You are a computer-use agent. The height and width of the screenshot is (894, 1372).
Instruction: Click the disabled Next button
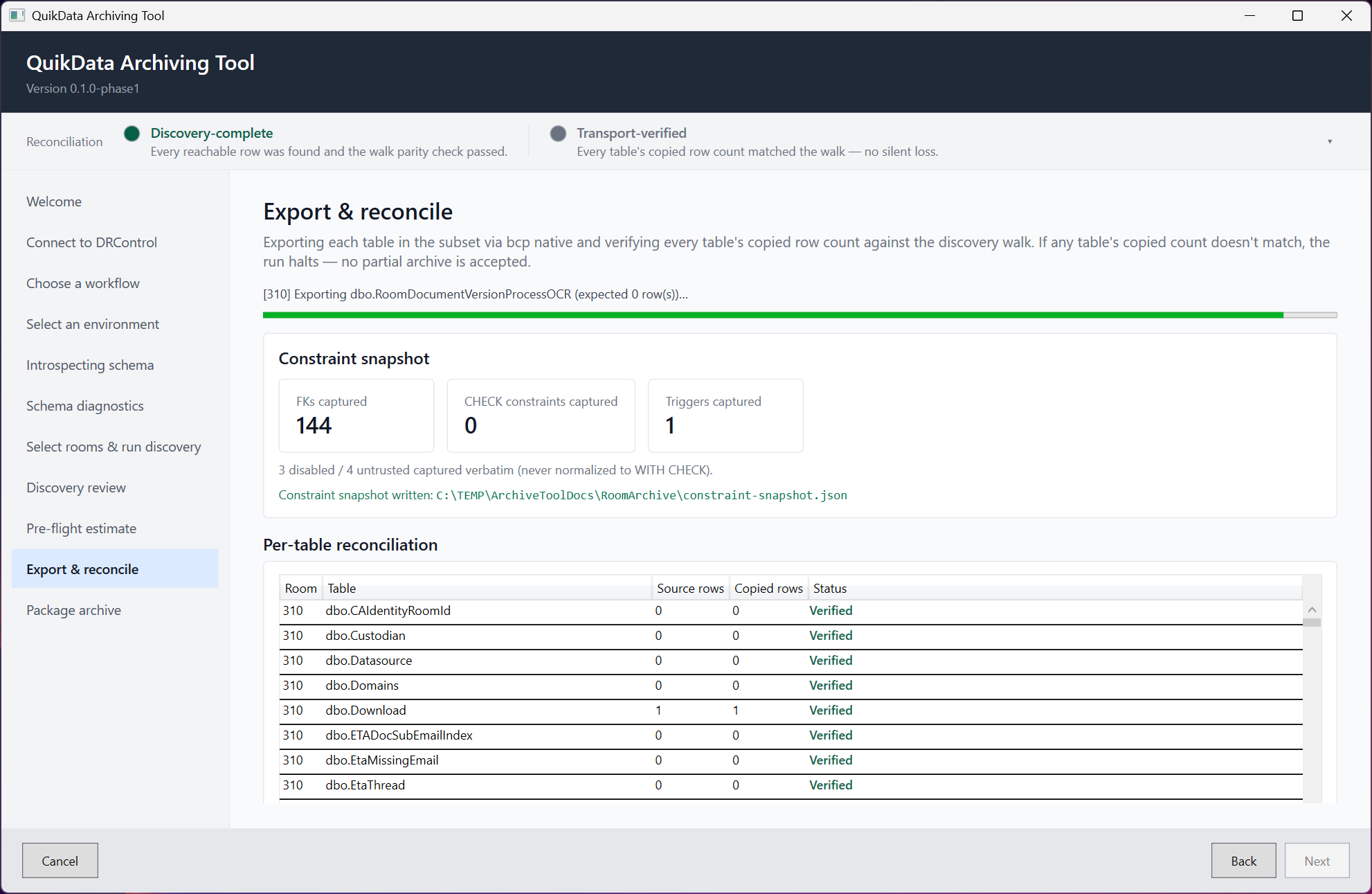point(1317,860)
